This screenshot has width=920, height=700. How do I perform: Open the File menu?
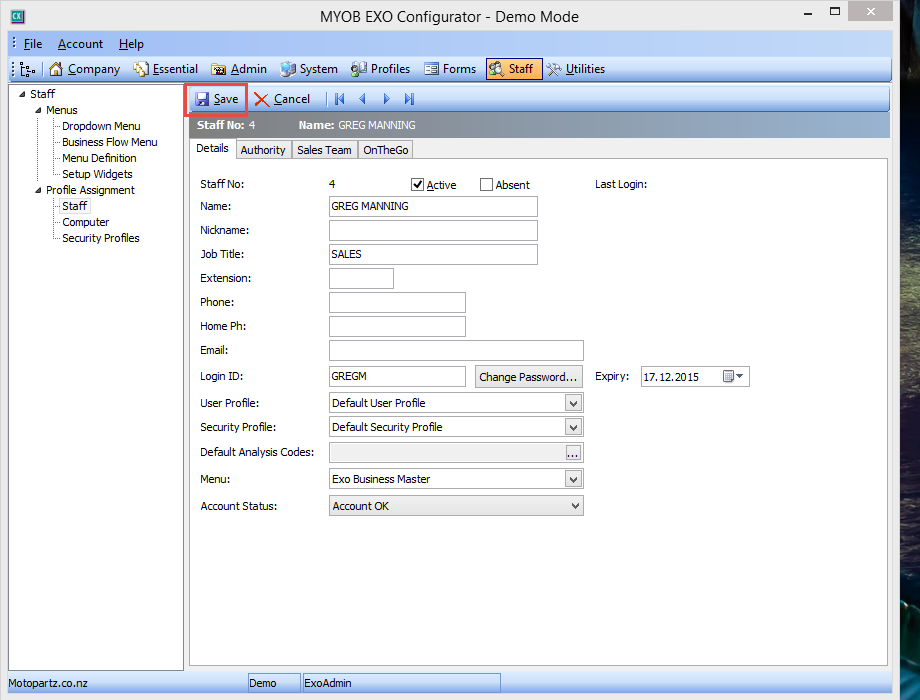[33, 44]
